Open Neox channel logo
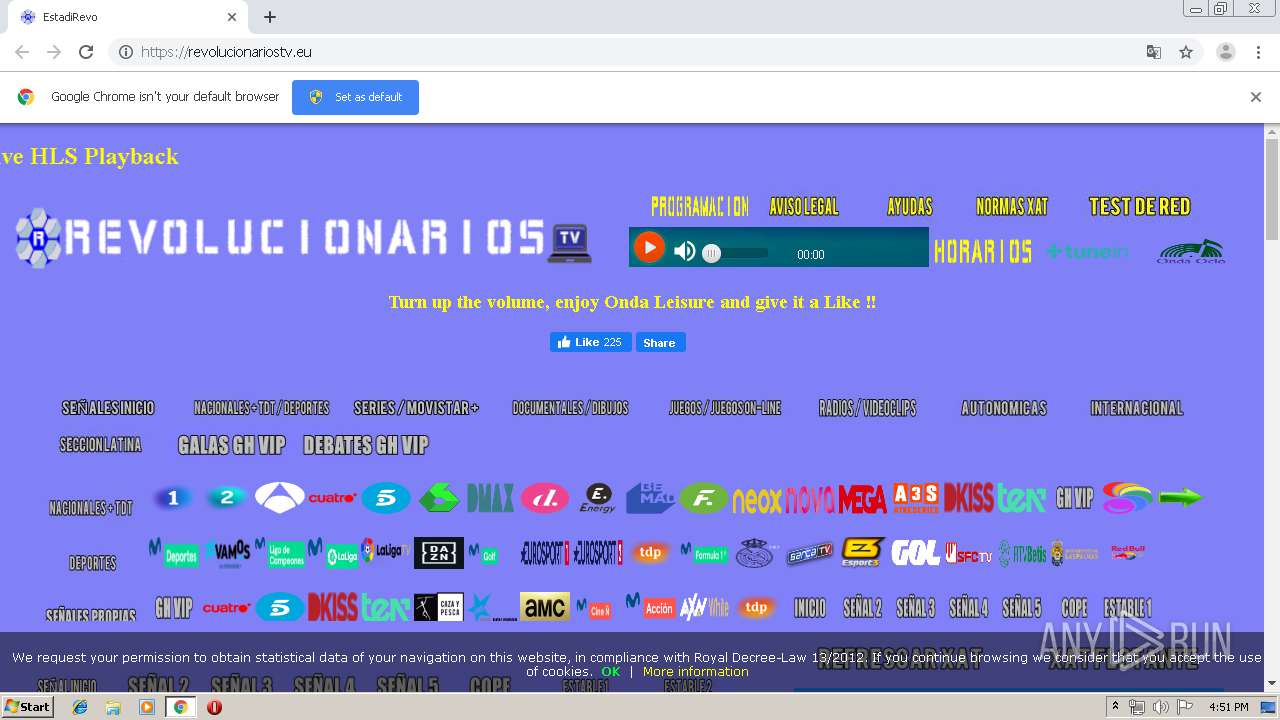Viewport: 1280px width, 720px height. (x=757, y=499)
